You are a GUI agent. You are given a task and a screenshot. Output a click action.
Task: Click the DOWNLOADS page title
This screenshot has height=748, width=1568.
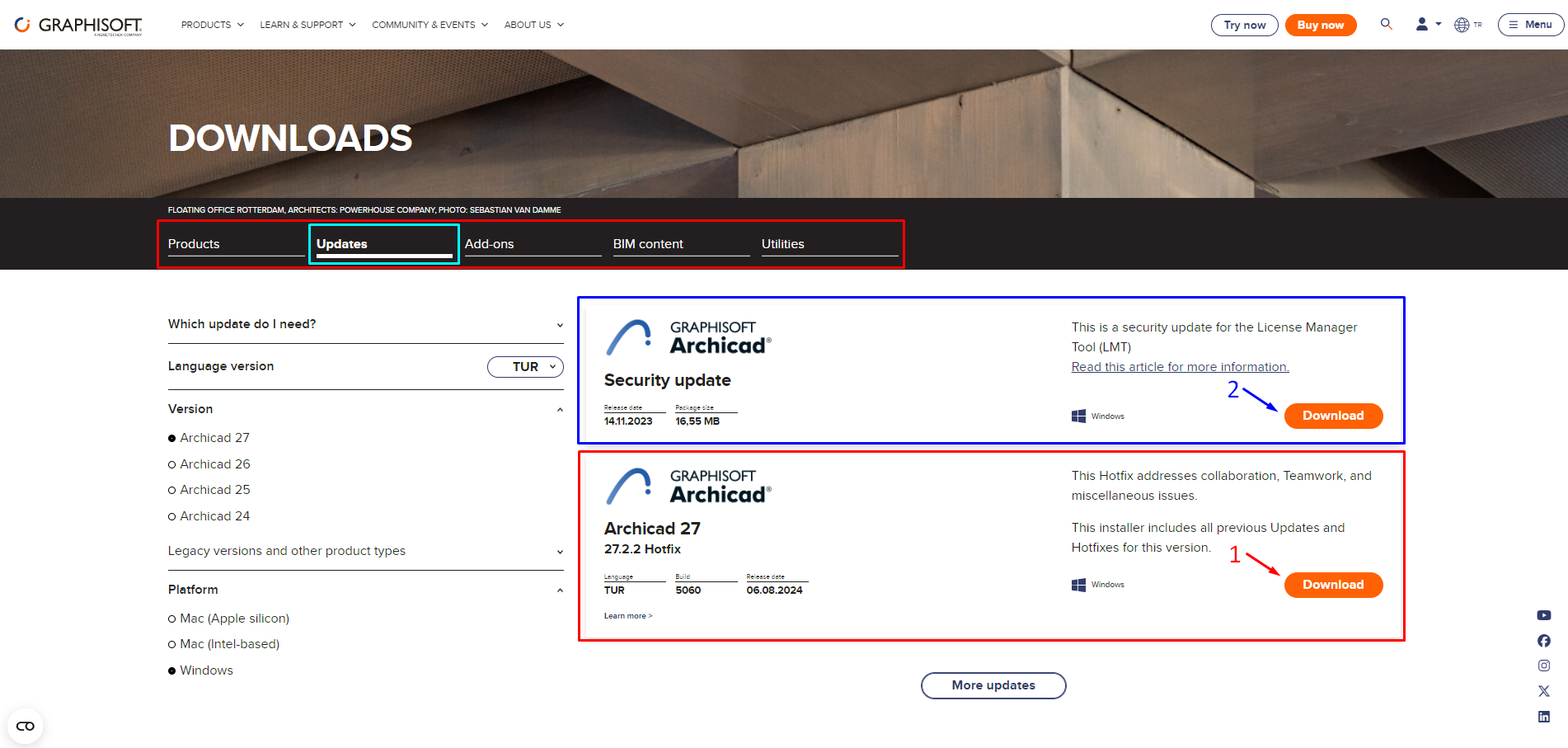pos(290,138)
